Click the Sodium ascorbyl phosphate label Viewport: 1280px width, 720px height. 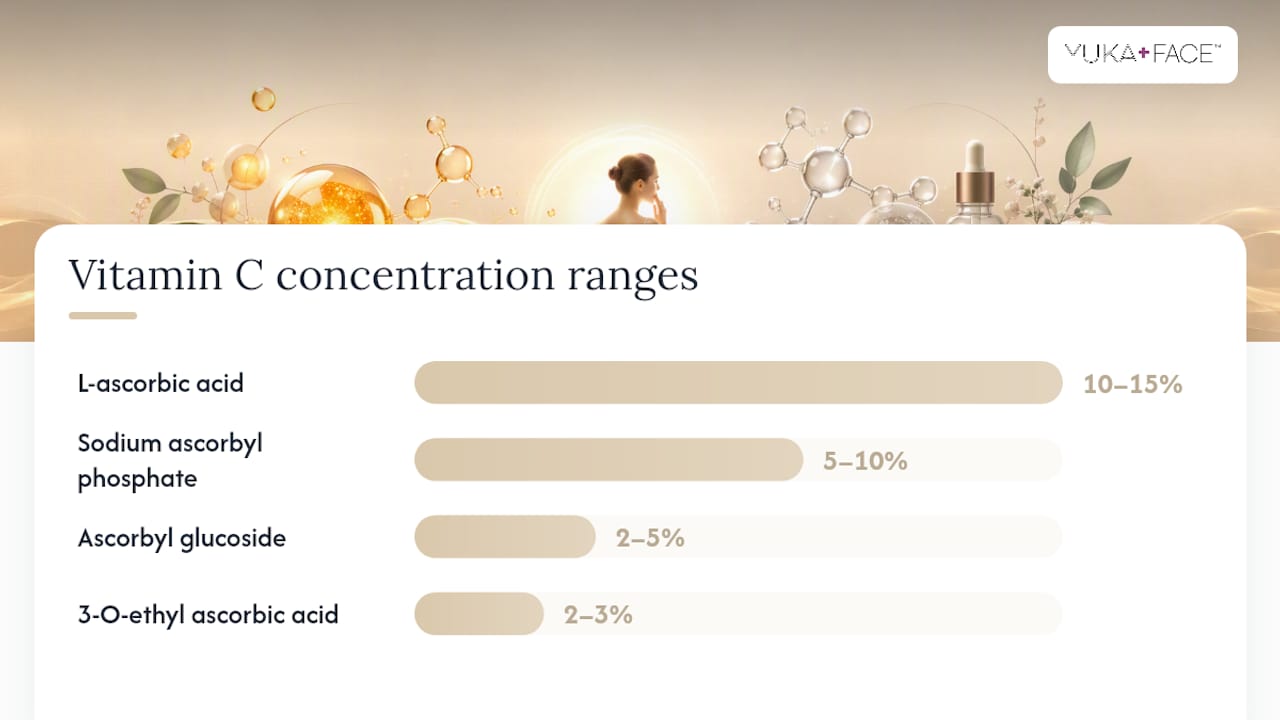(170, 460)
